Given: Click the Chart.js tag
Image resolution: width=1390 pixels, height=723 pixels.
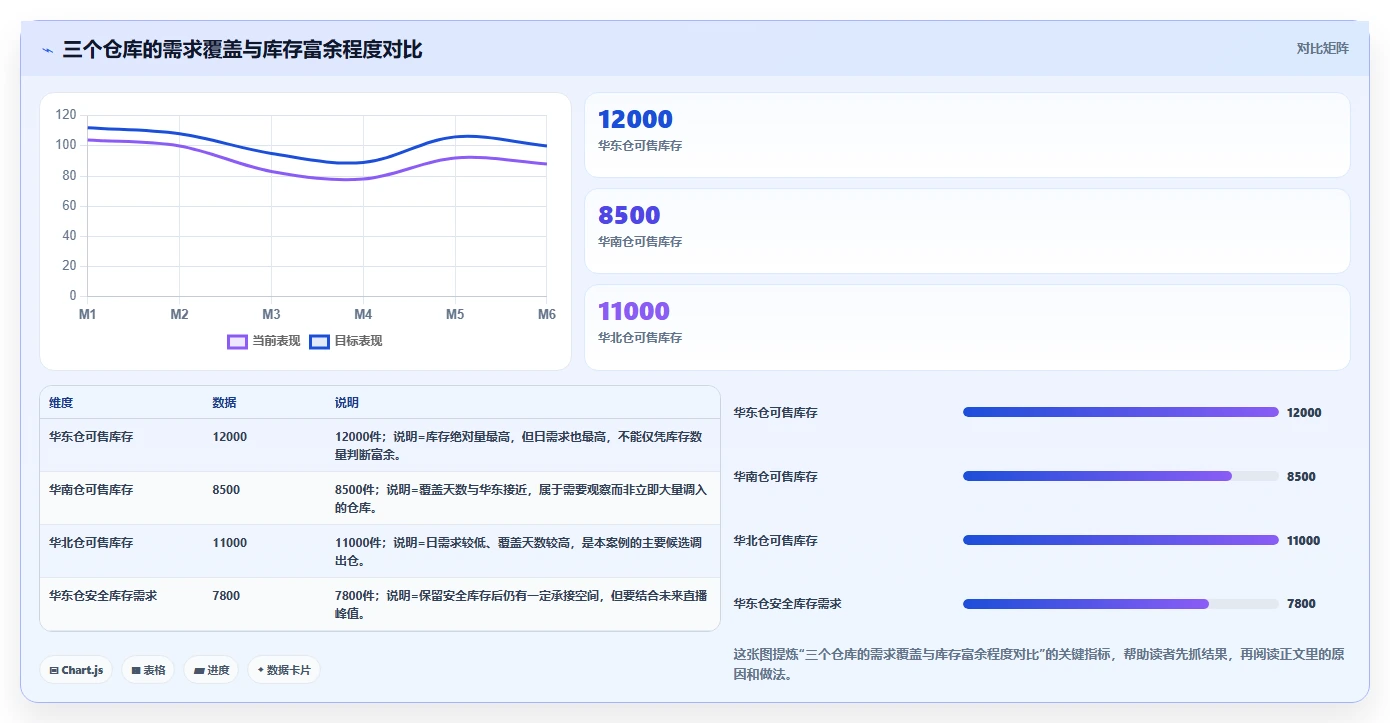Looking at the screenshot, I should [76, 670].
